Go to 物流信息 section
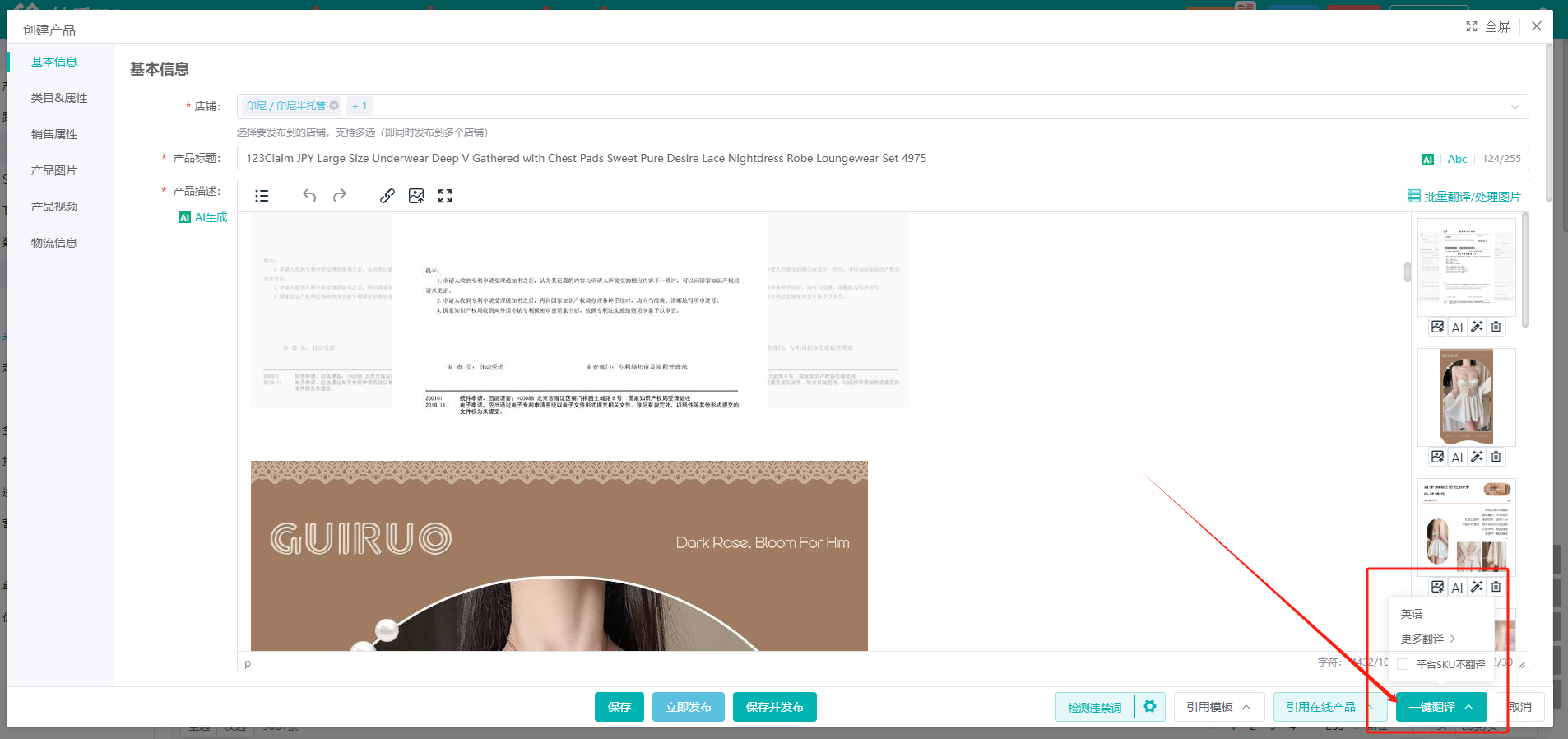The height and width of the screenshot is (739, 1568). pyautogui.click(x=54, y=243)
